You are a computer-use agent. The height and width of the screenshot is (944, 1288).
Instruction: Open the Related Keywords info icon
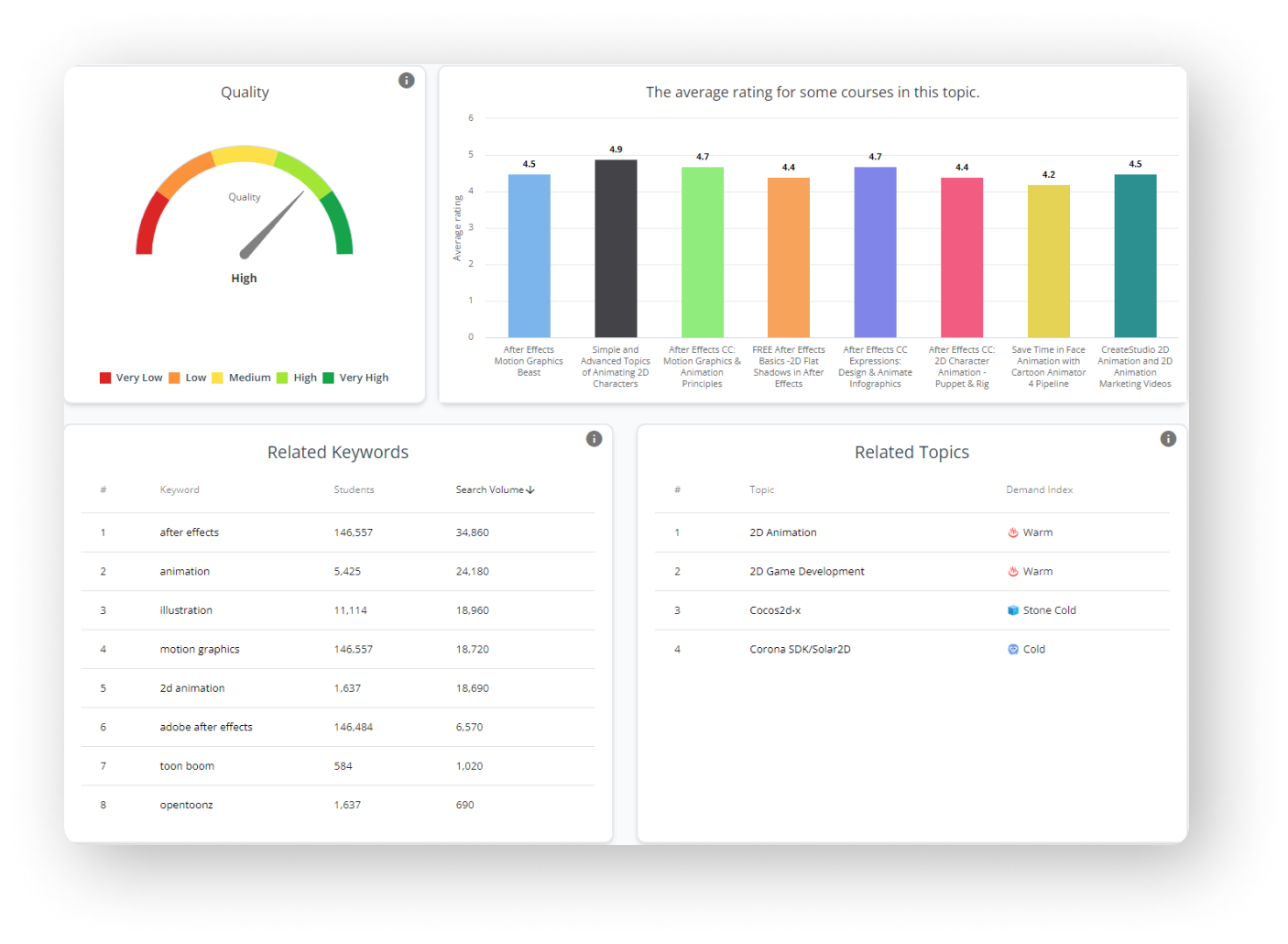(x=595, y=439)
